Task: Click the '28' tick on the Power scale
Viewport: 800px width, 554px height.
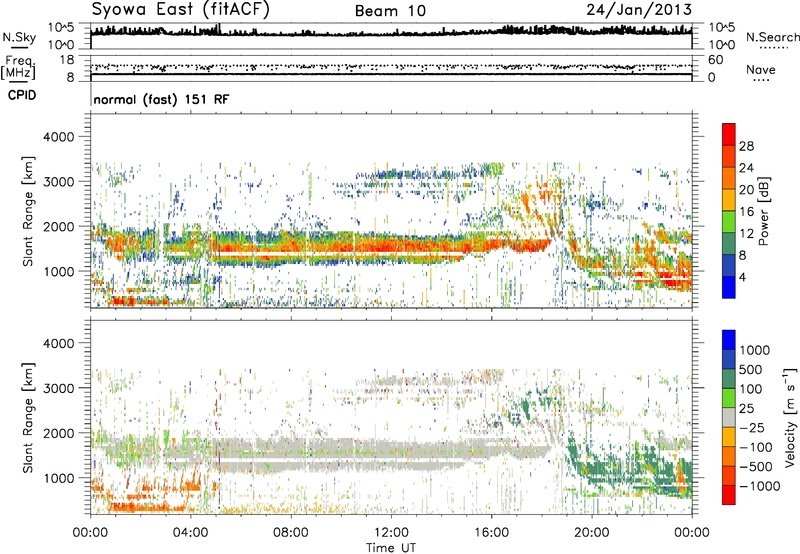Action: click(746, 146)
